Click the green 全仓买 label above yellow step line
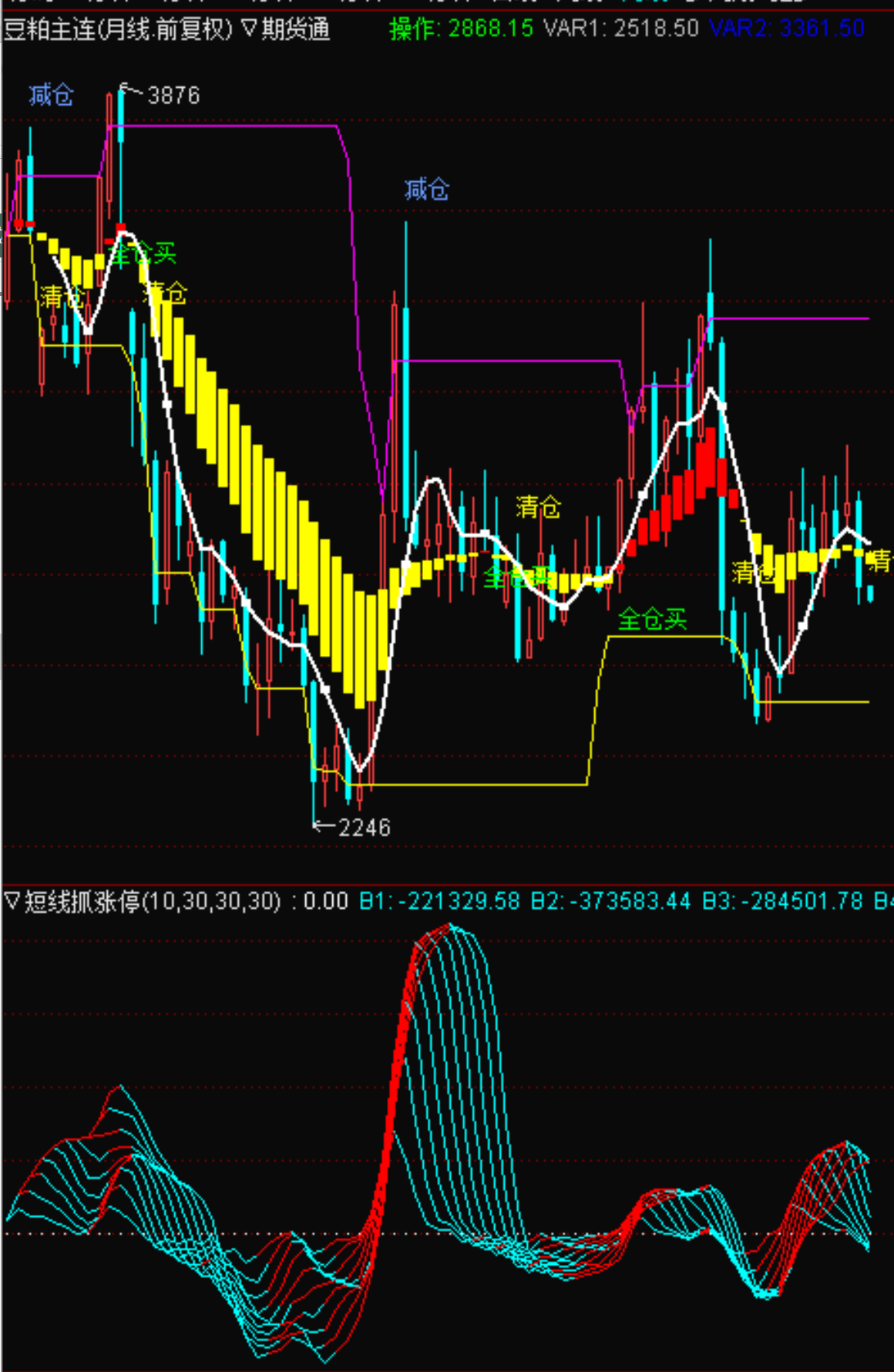The image size is (894, 1372). pyautogui.click(x=652, y=619)
